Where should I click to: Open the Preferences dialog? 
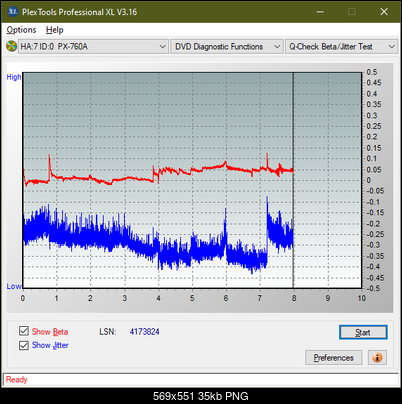point(333,358)
